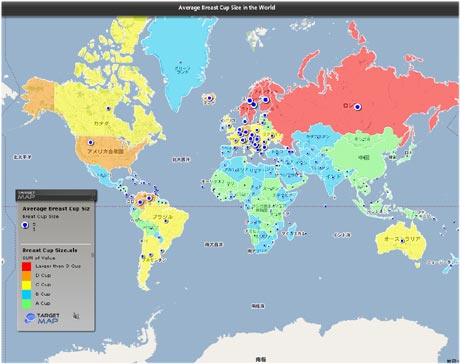The image size is (460, 364).
Task: Click the TargetMap legend header bar
Action: (56, 195)
